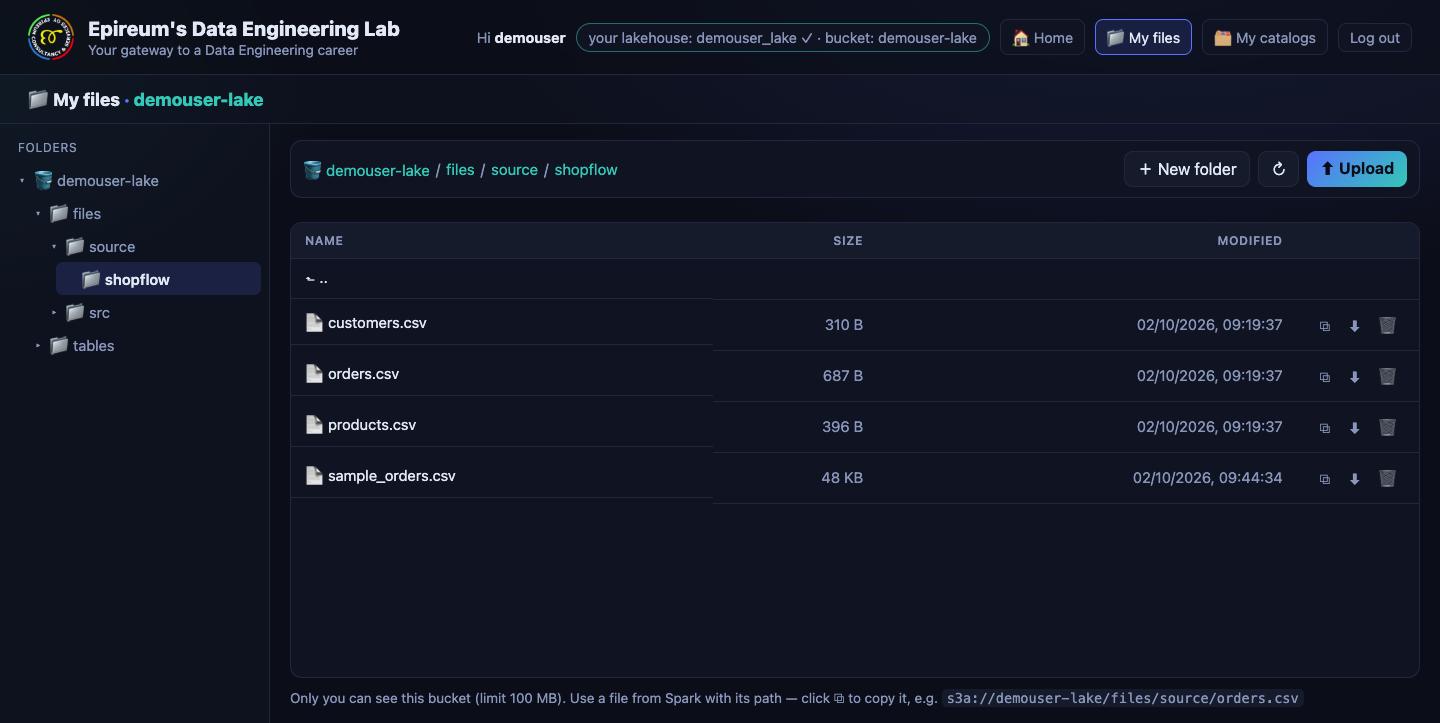Download the sample_orders.csv file

(1355, 479)
